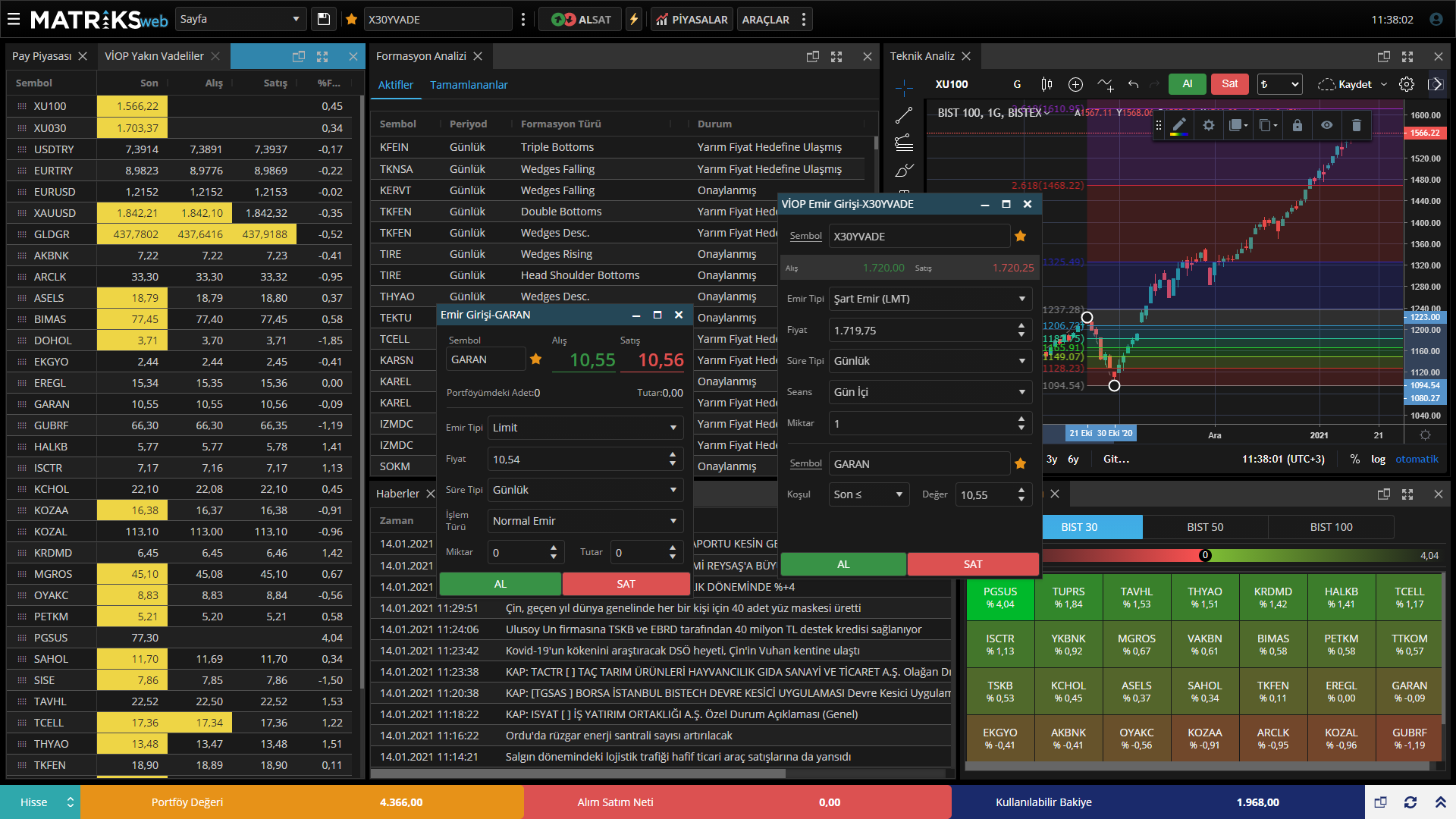Toggle the drawing lock icon
Image resolution: width=1456 pixels, height=819 pixels.
click(x=1298, y=125)
